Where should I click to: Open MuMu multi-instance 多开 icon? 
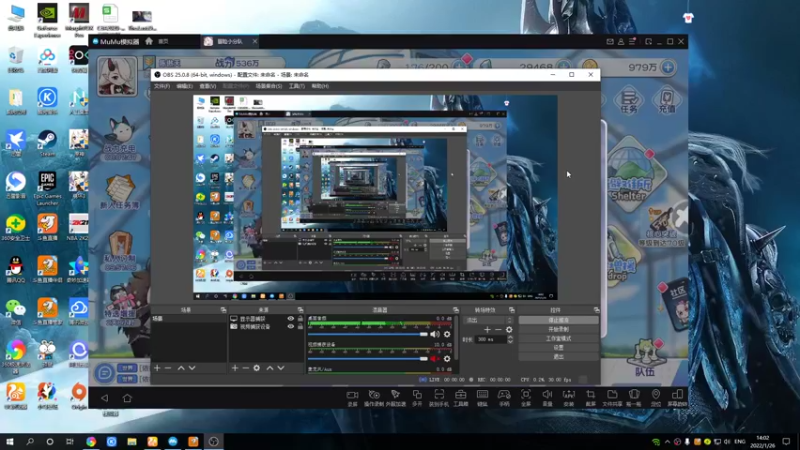(x=417, y=398)
